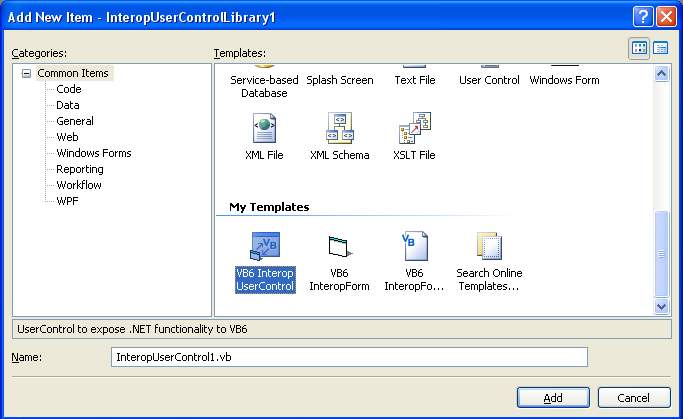The height and width of the screenshot is (419, 683).
Task: Select the Data category
Action: 68,105
